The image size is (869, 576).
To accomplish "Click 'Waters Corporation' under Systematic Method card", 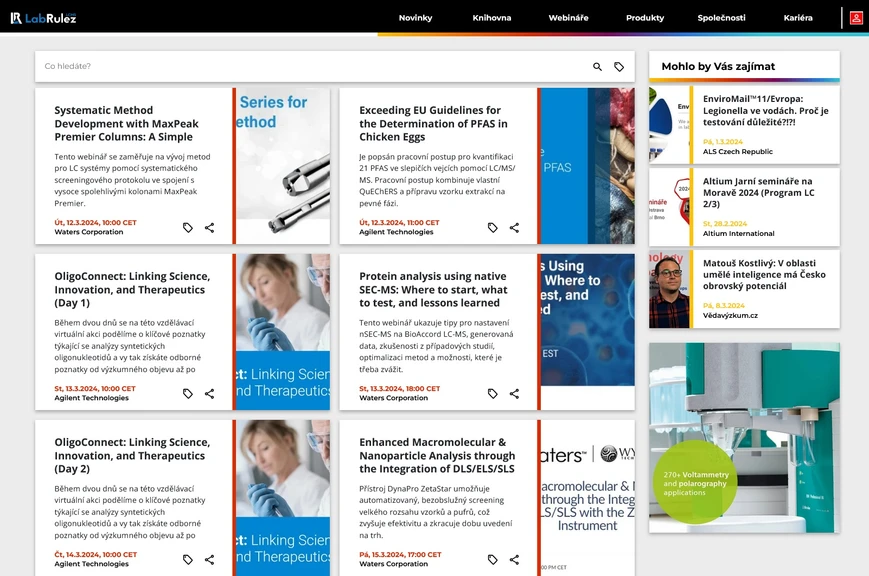I will [x=89, y=232].
